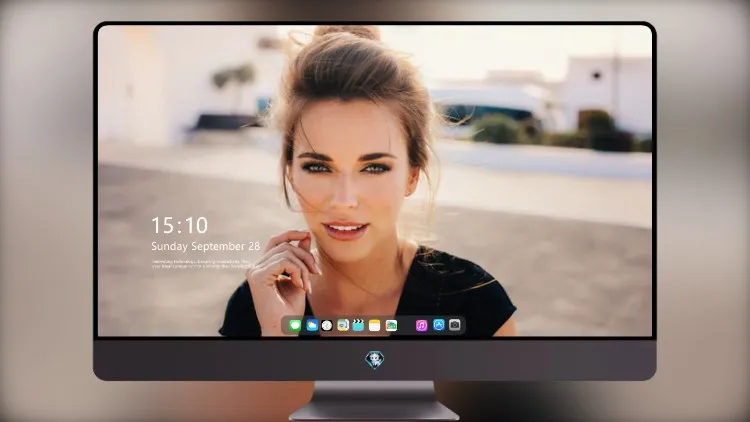Open the yellow Notes app in dock
Screen dimensions: 750x422
[375, 325]
